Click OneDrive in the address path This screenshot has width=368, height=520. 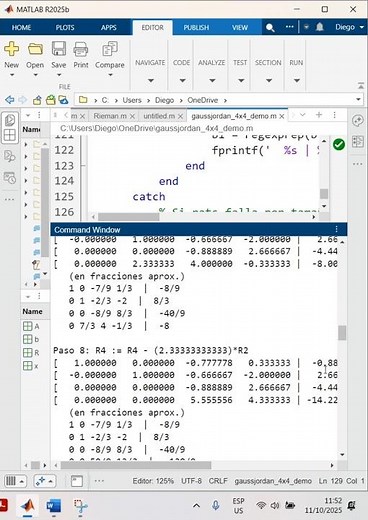[202, 100]
